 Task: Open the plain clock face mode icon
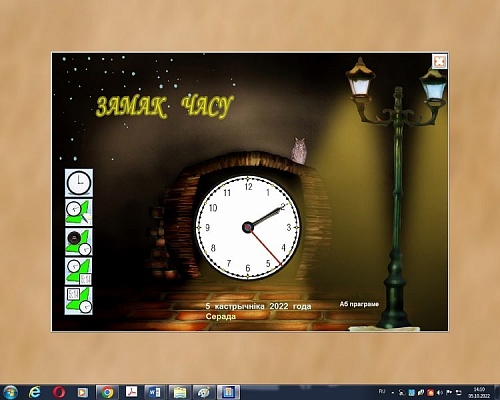(x=79, y=183)
